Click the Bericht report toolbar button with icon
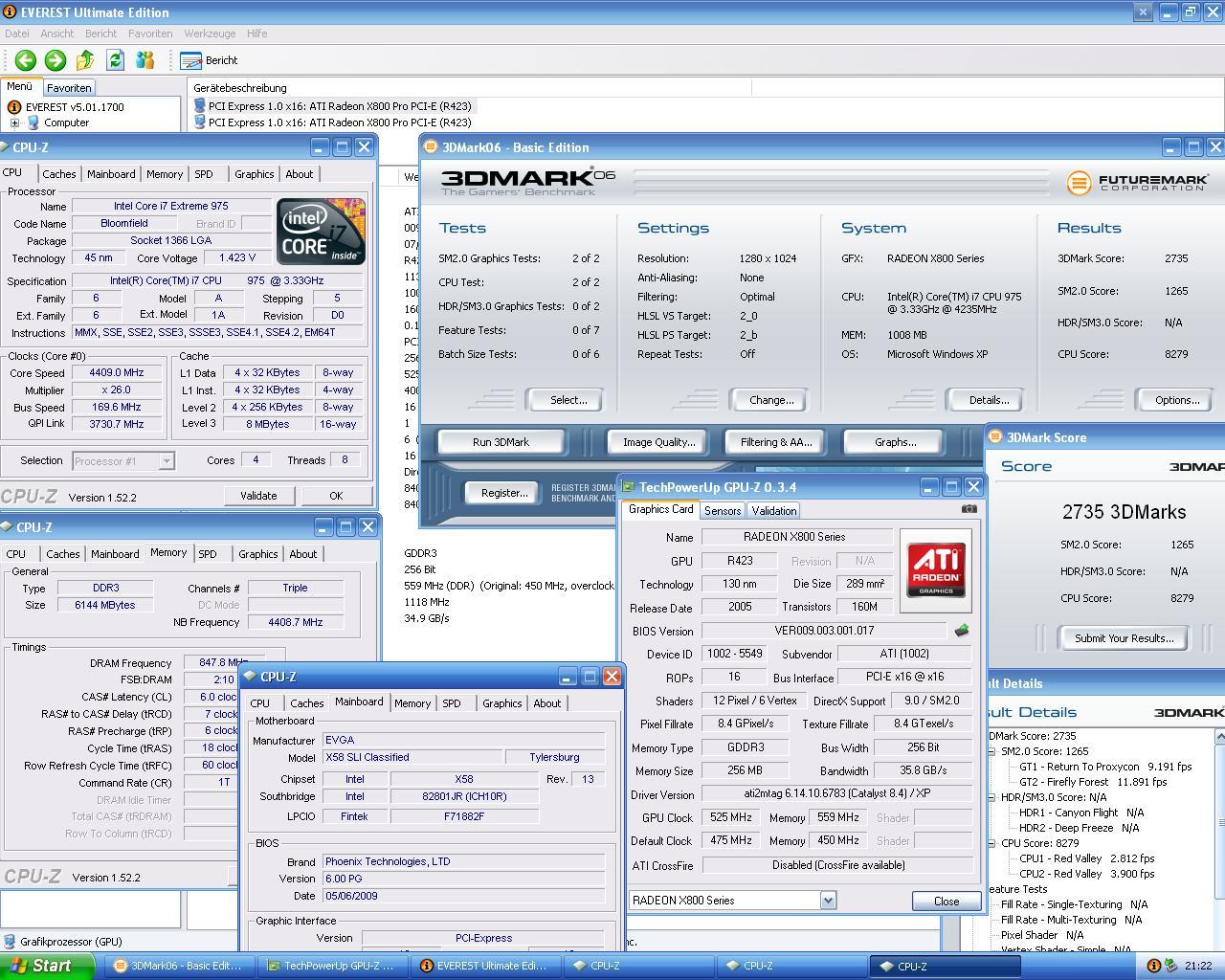Screen dimensions: 1225x980 click(x=209, y=60)
